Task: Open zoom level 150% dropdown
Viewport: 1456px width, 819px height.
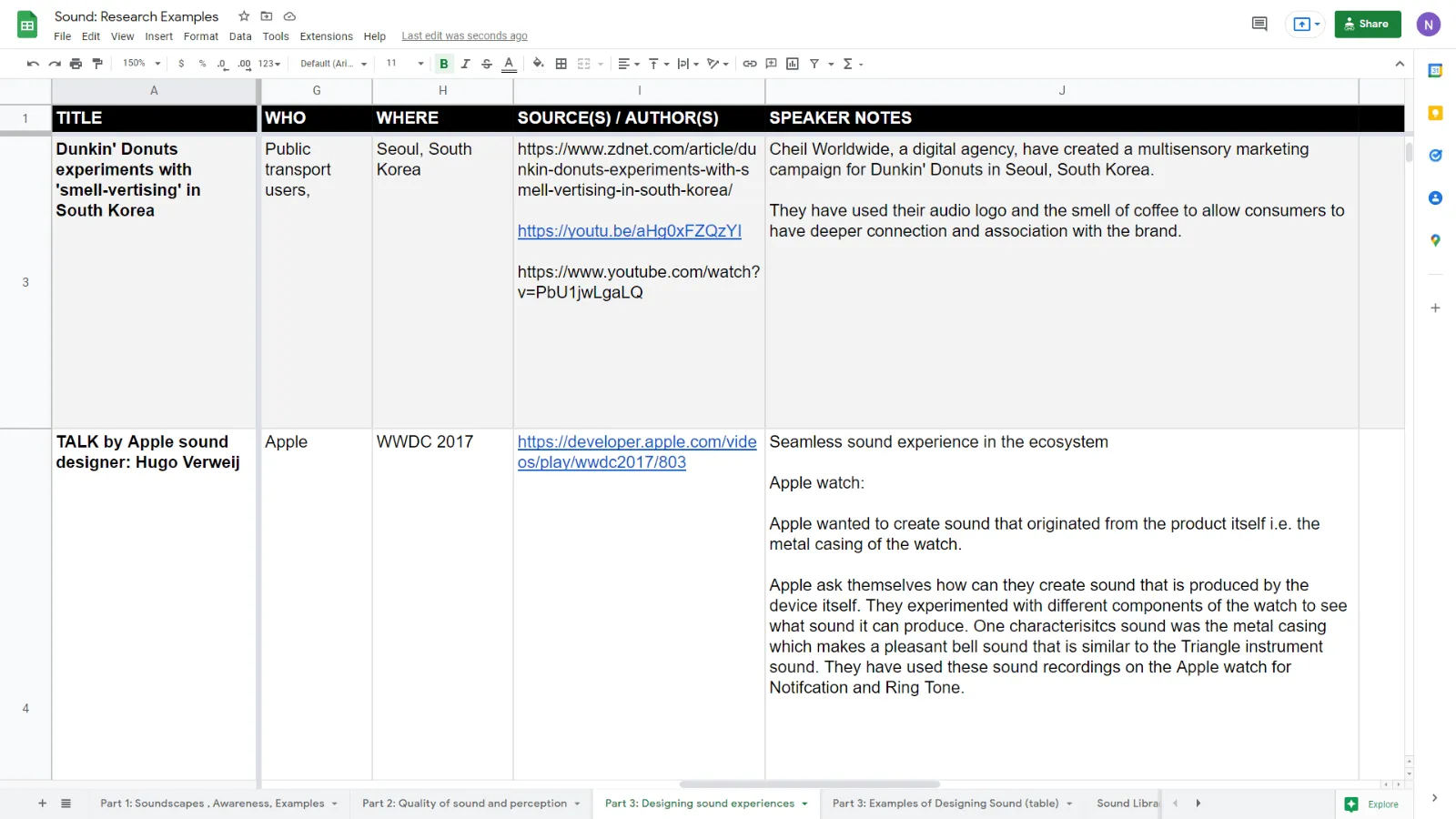Action: 141,64
